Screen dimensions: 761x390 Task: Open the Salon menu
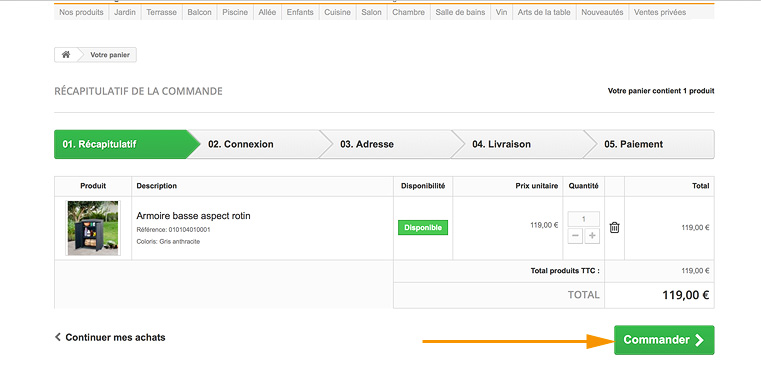tap(371, 12)
